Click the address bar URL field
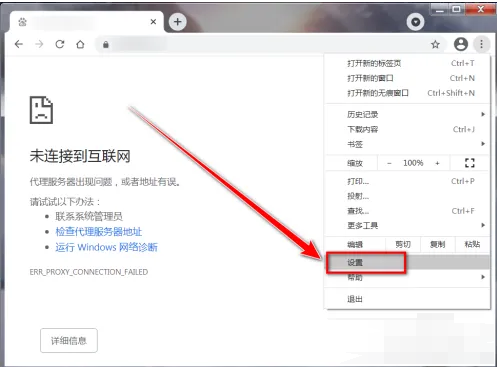Screen dimensions: 497x367 tap(270, 44)
